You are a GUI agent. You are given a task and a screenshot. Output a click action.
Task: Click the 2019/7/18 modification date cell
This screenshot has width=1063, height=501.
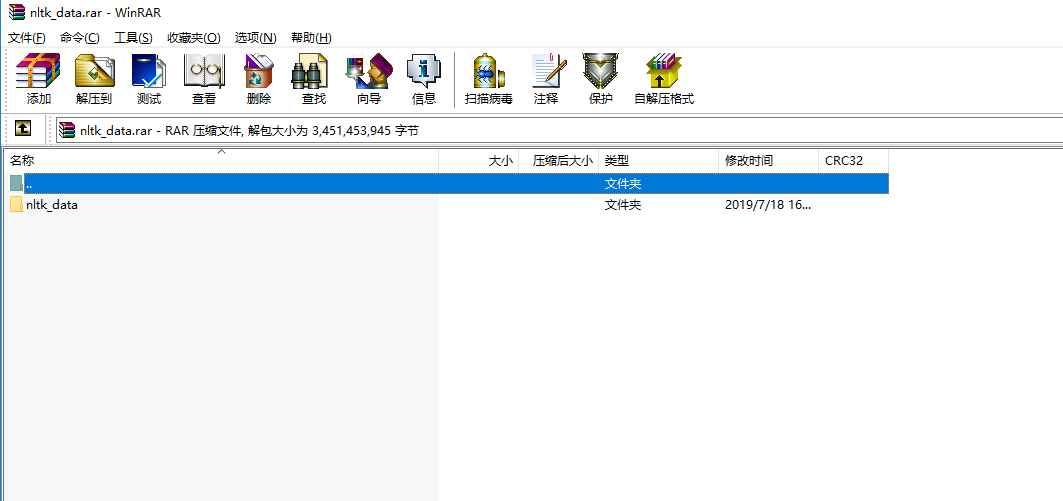(767, 205)
